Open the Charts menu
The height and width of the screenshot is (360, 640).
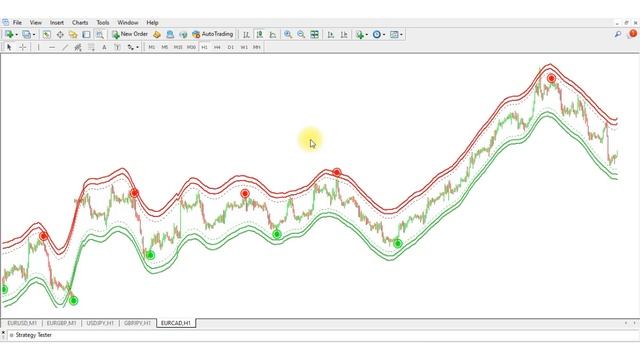point(80,22)
